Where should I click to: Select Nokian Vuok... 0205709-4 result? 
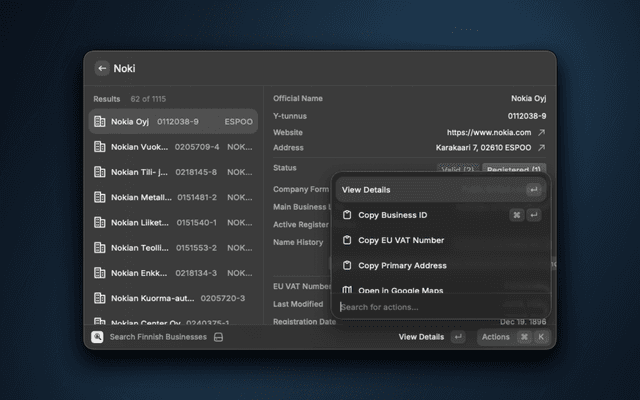point(173,147)
